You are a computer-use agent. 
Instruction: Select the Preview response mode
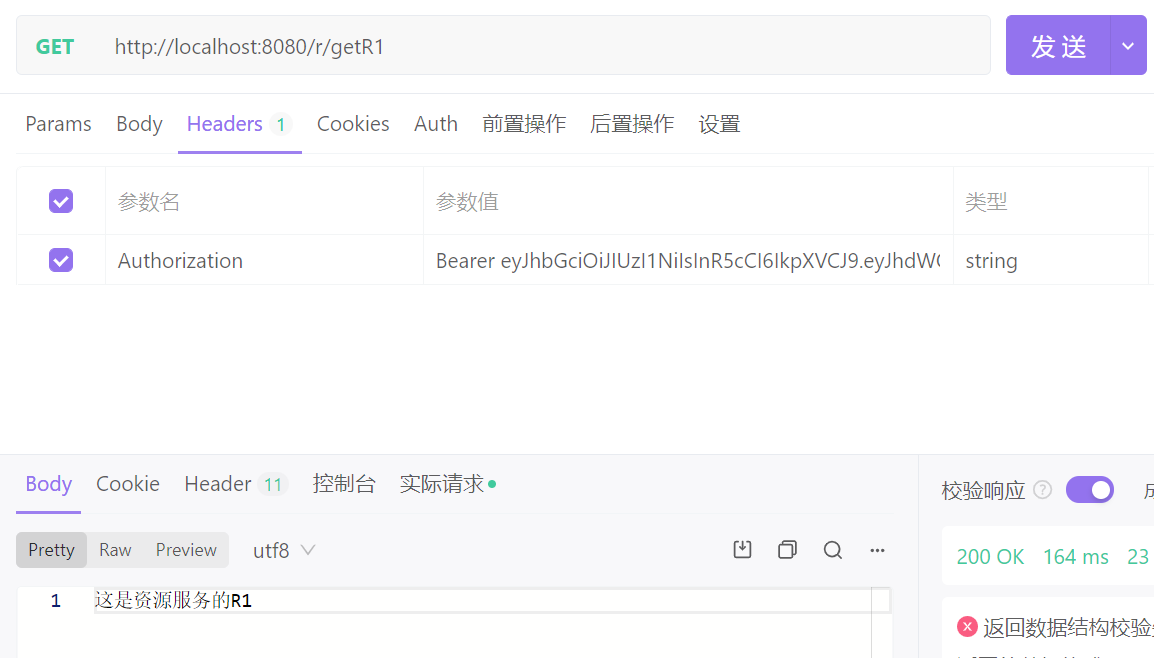pos(185,549)
